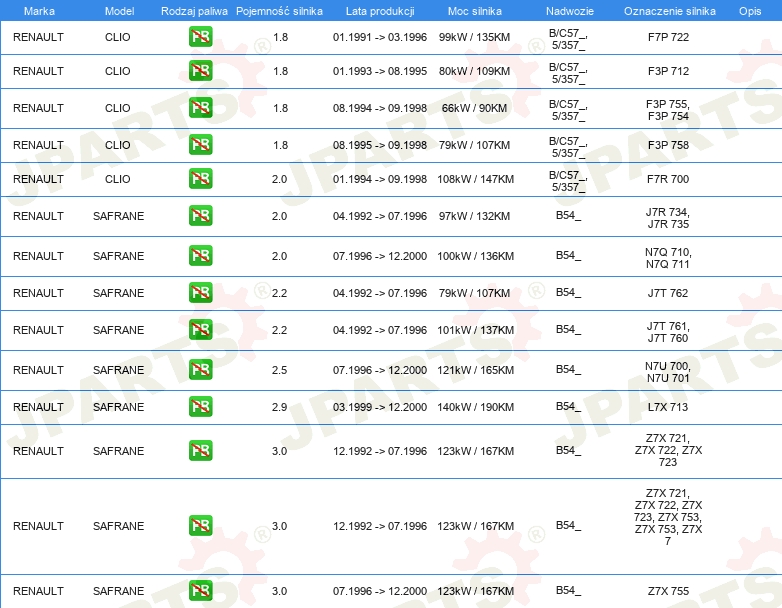Click power value 101kW / 137KM
Viewport: 782px width, 608px height.
(475, 330)
